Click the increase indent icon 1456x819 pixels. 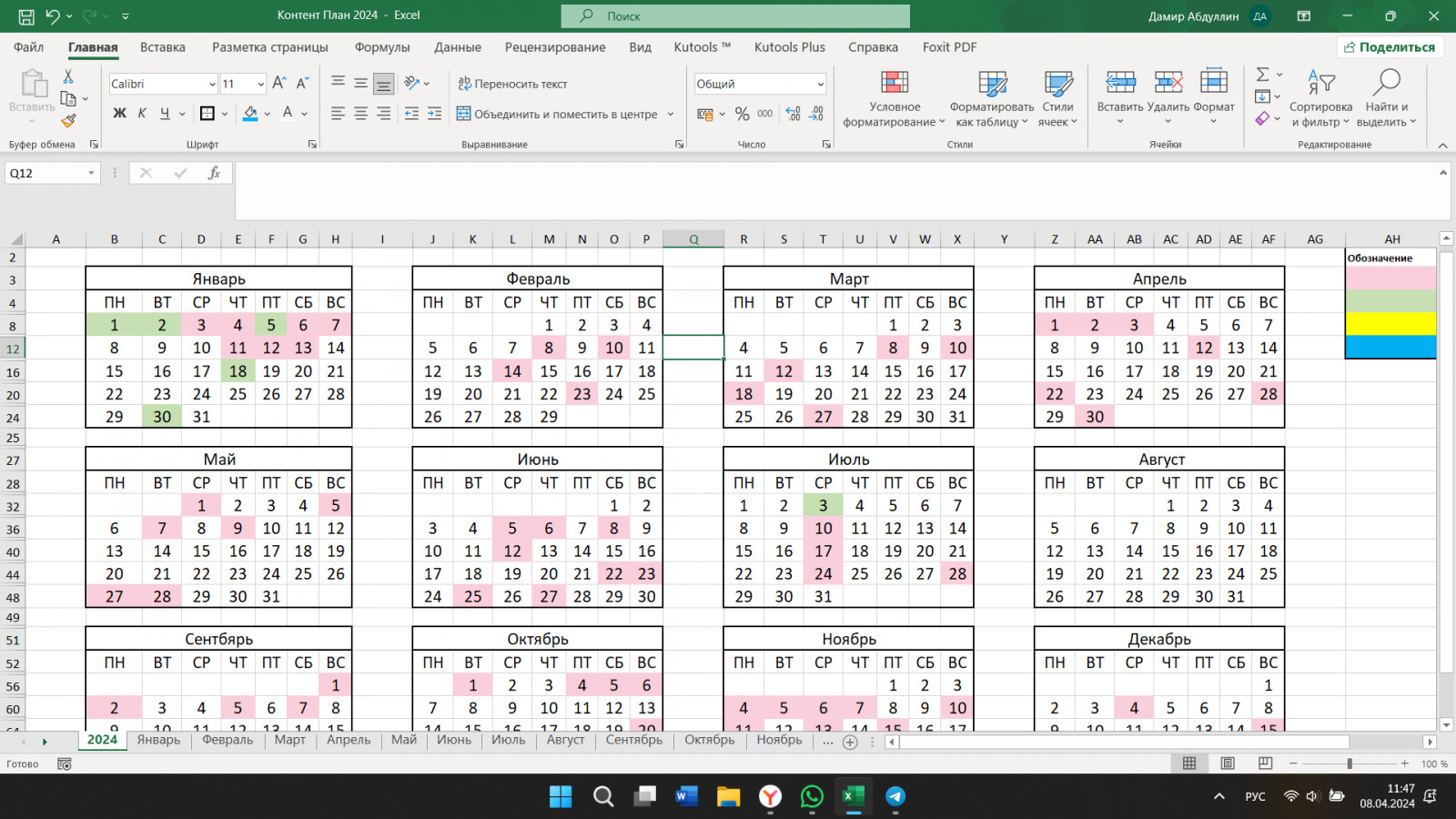click(435, 114)
